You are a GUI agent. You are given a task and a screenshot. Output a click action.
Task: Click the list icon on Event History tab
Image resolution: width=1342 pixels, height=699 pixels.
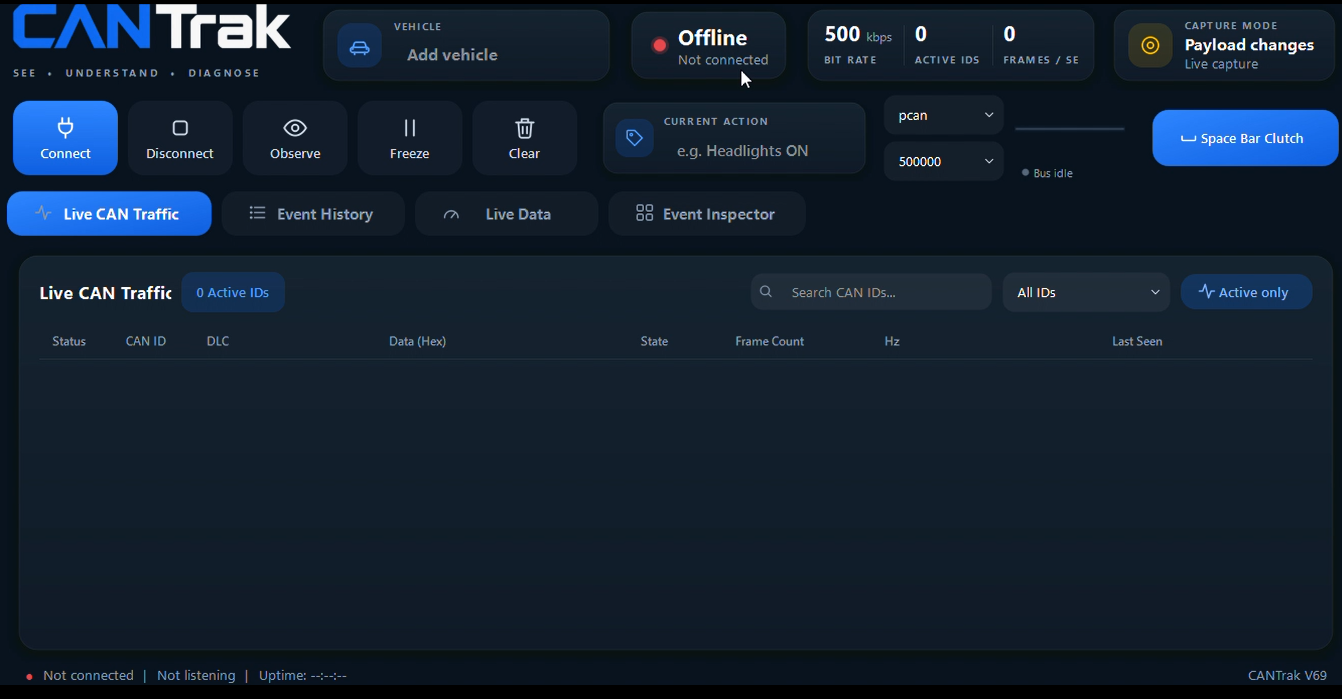point(257,213)
